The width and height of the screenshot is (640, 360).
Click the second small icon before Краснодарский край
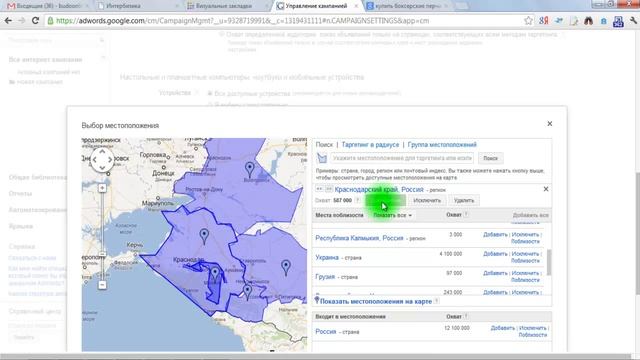(329, 189)
